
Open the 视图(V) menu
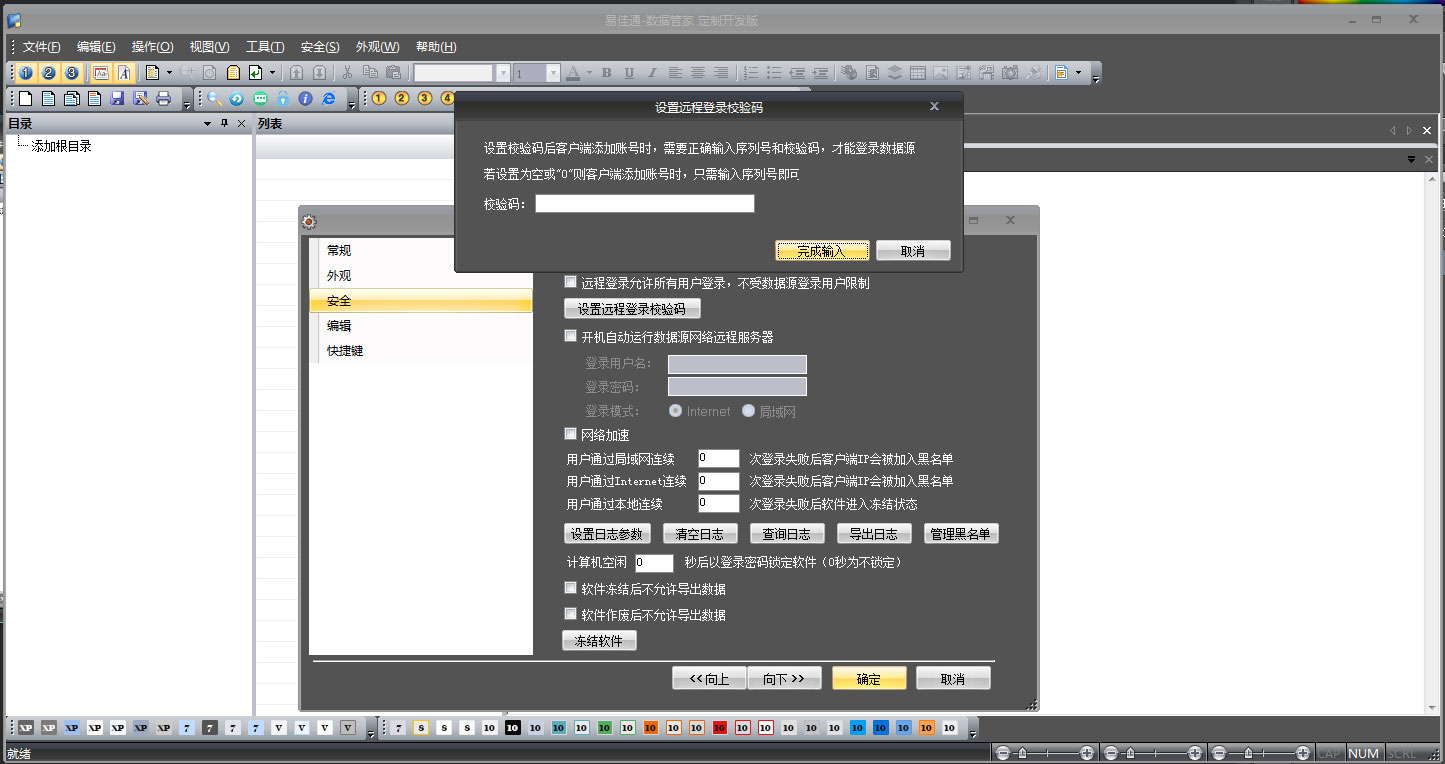click(209, 47)
